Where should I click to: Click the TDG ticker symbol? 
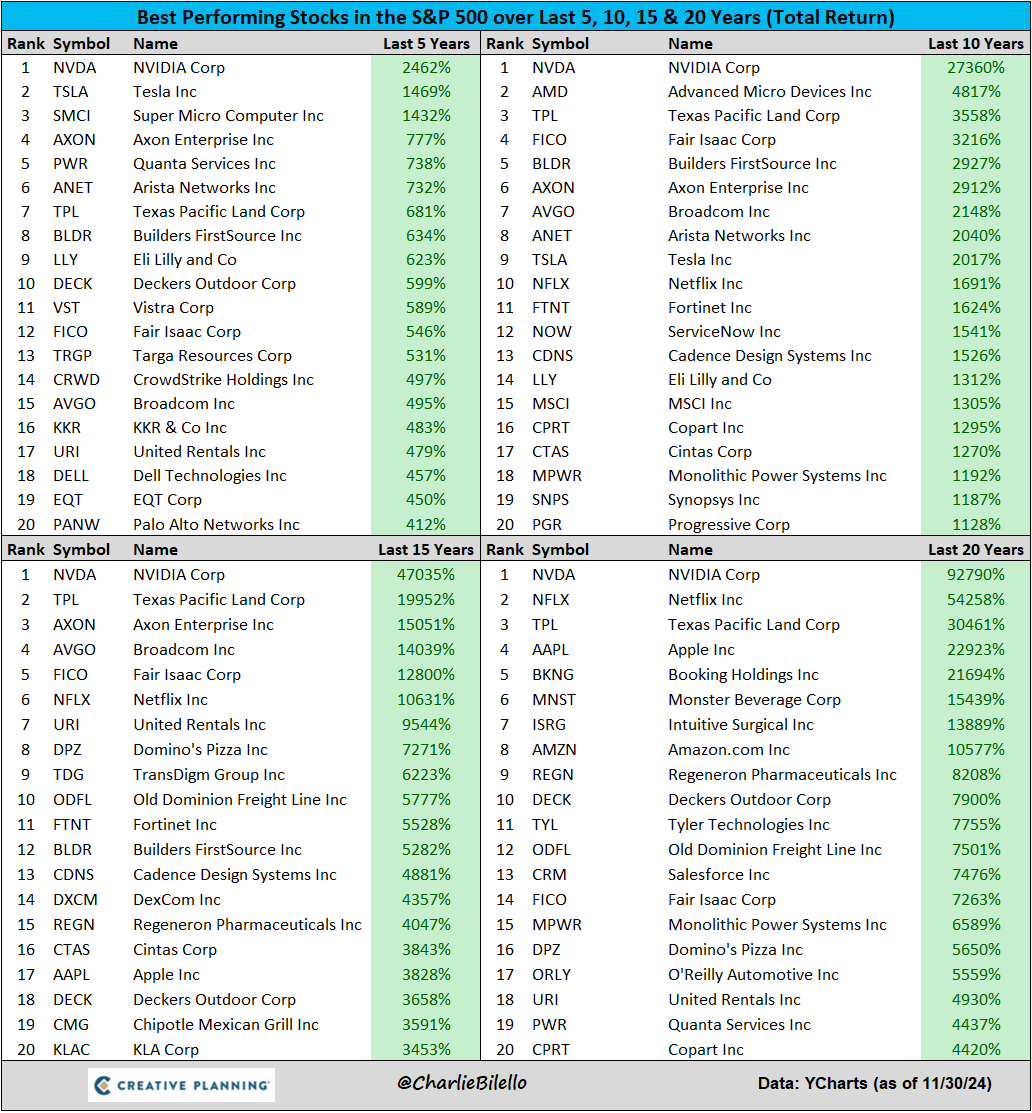point(68,774)
